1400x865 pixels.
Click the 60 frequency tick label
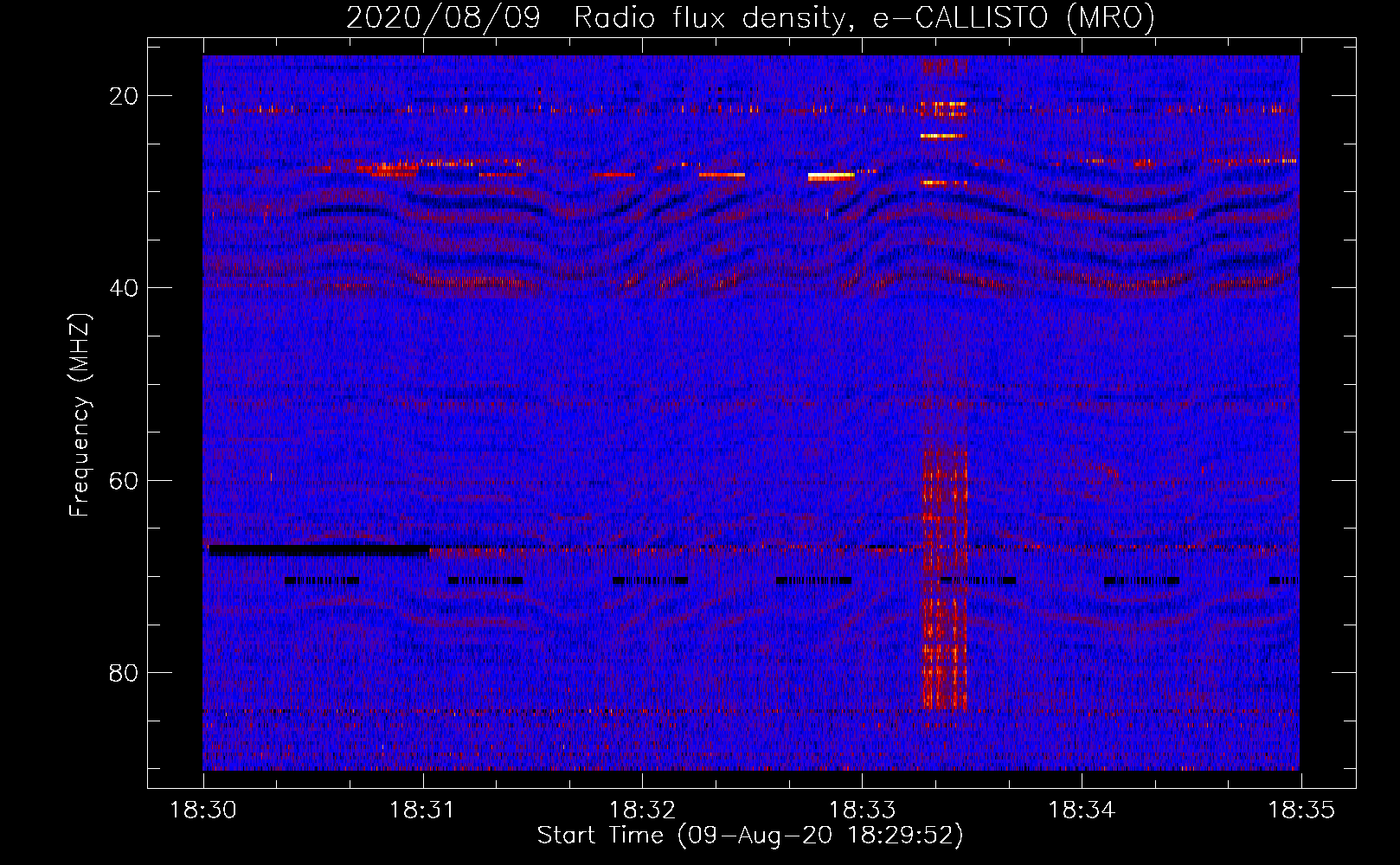pos(125,480)
